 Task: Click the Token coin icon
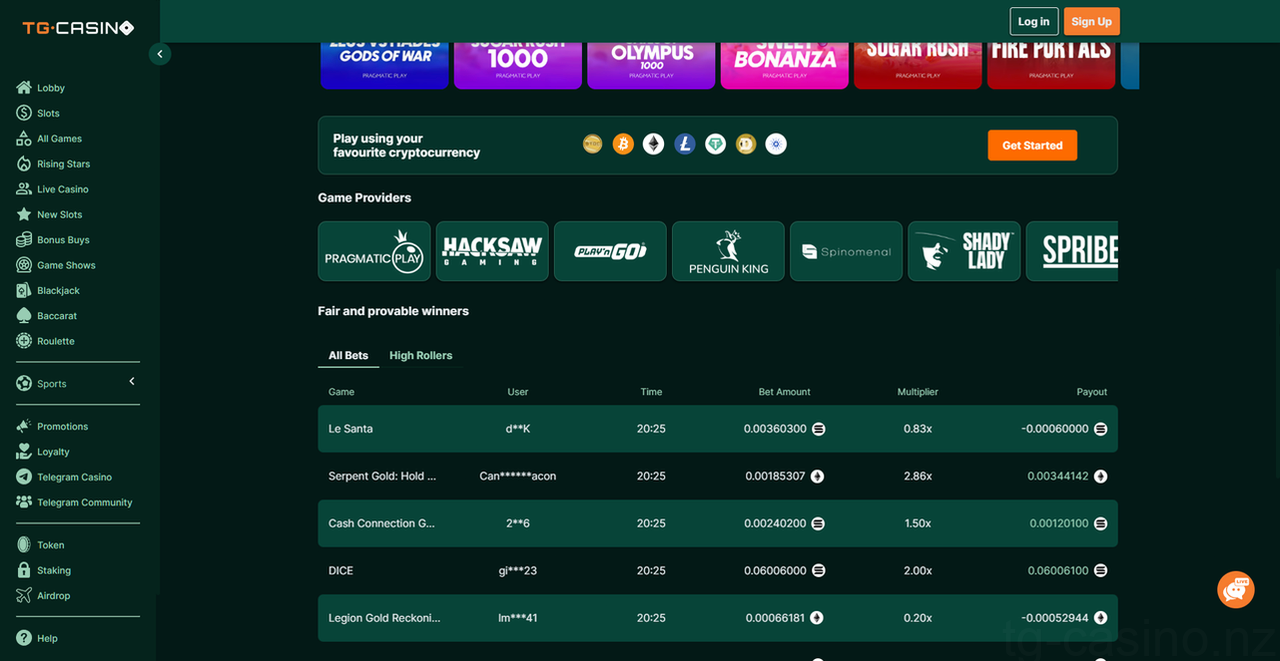click(24, 545)
